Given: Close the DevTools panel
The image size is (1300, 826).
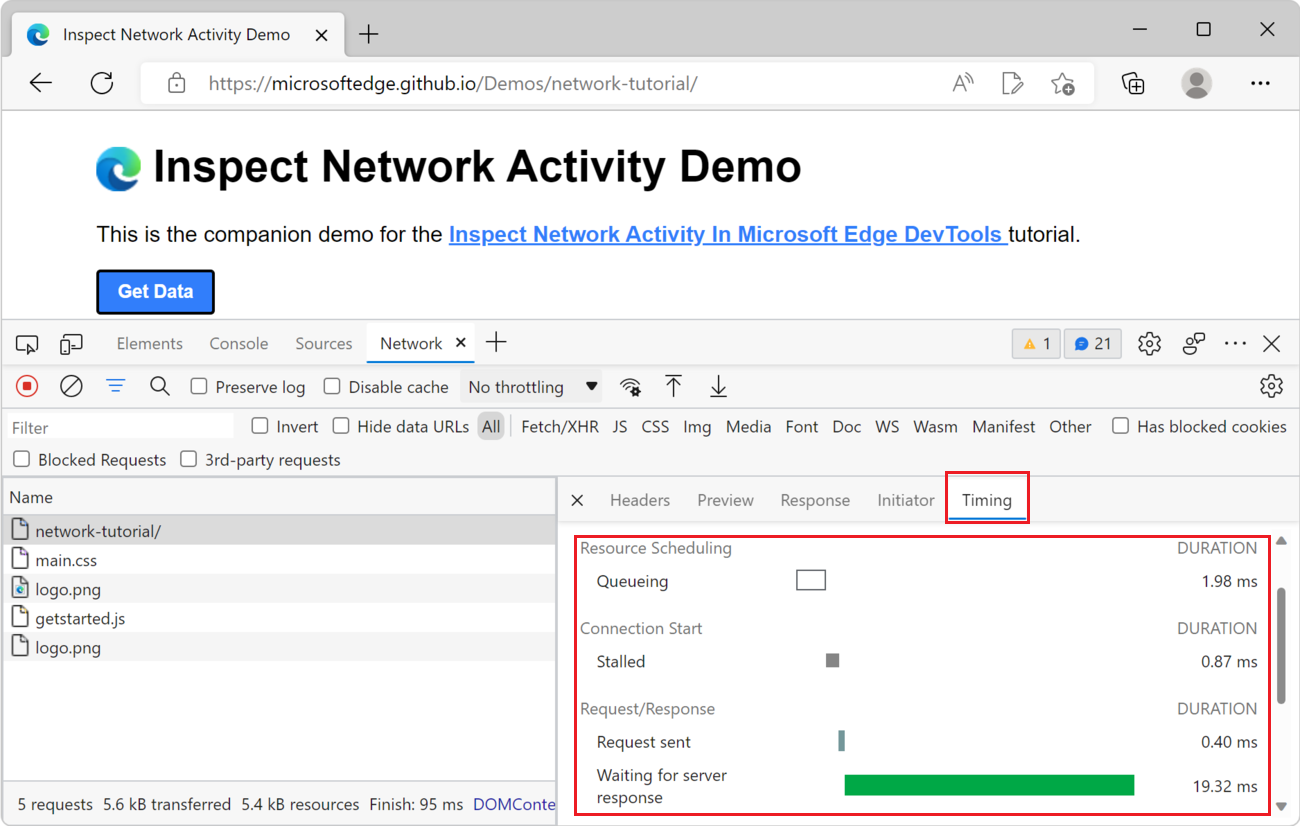Looking at the screenshot, I should 1272,344.
